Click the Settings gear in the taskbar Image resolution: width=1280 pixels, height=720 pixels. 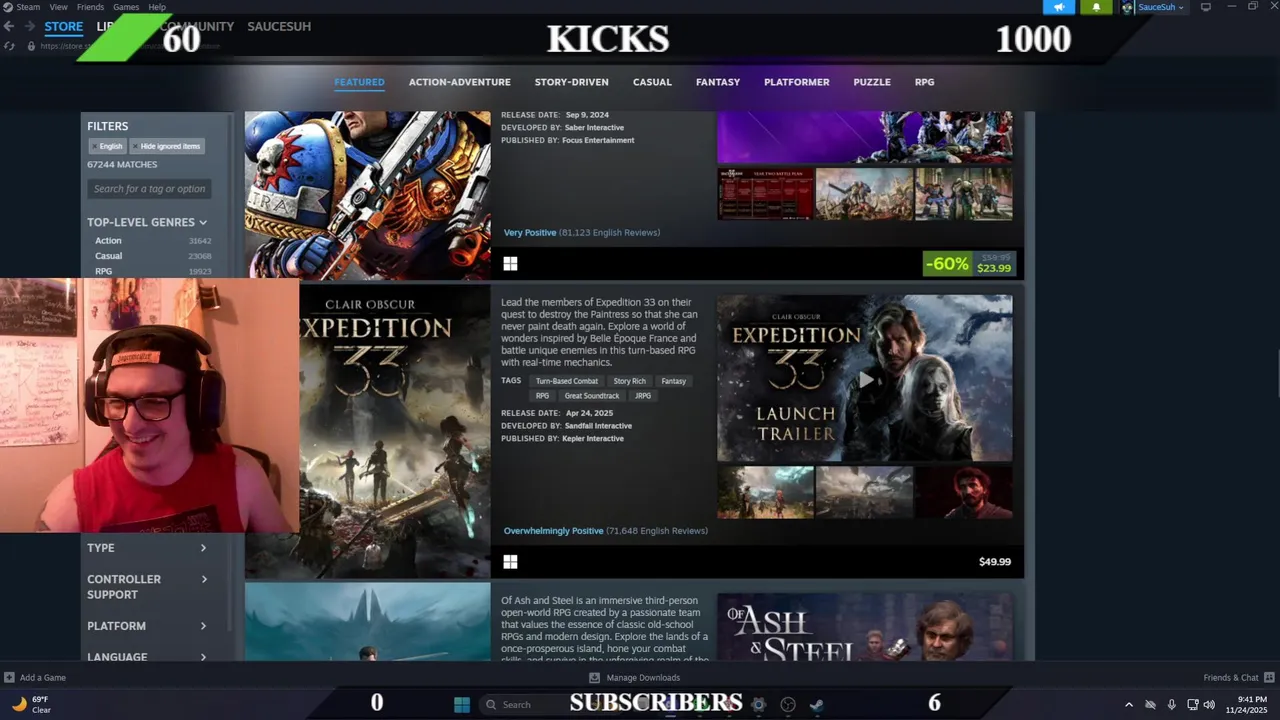click(x=758, y=704)
